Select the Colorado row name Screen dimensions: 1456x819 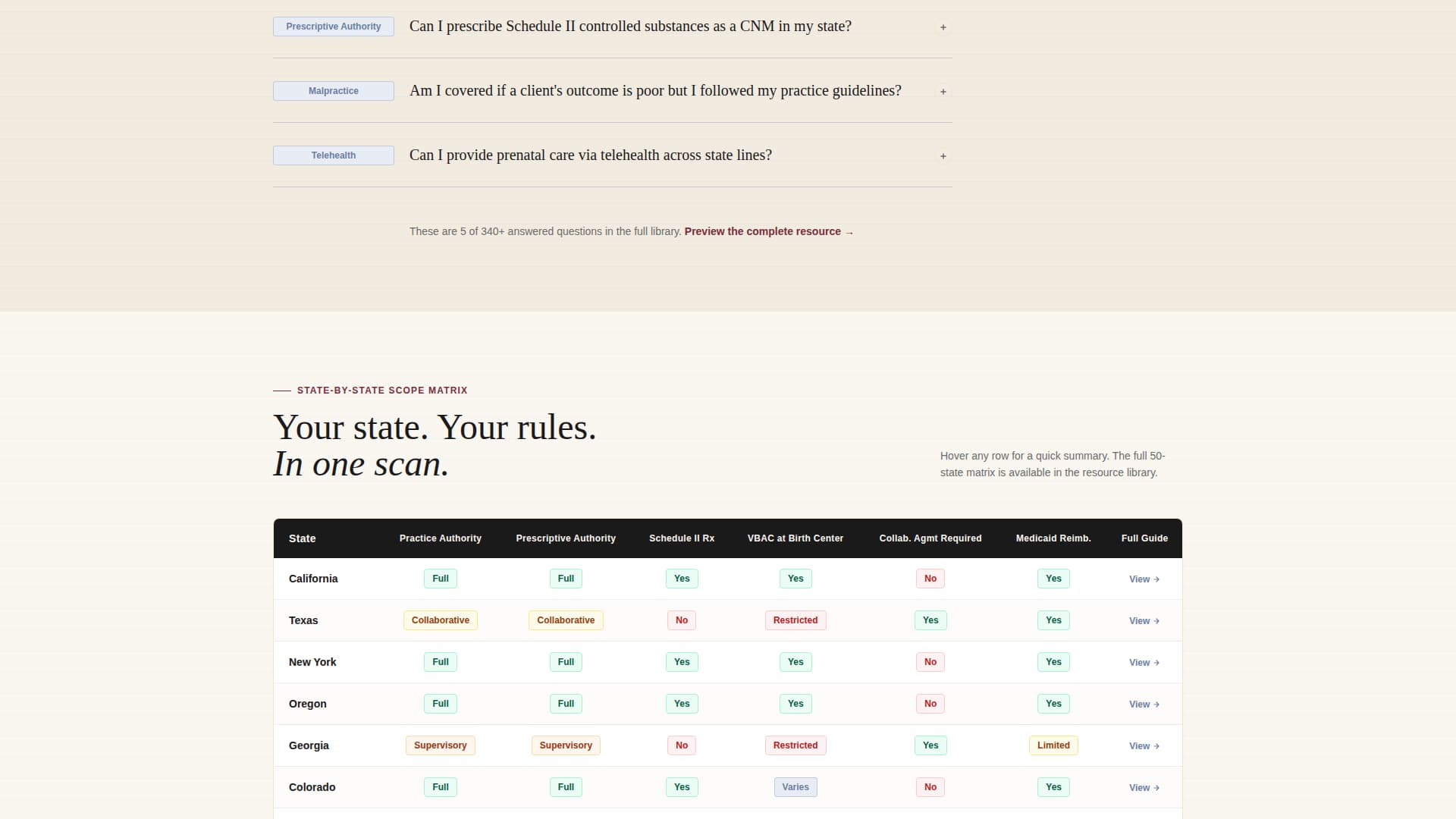312,787
